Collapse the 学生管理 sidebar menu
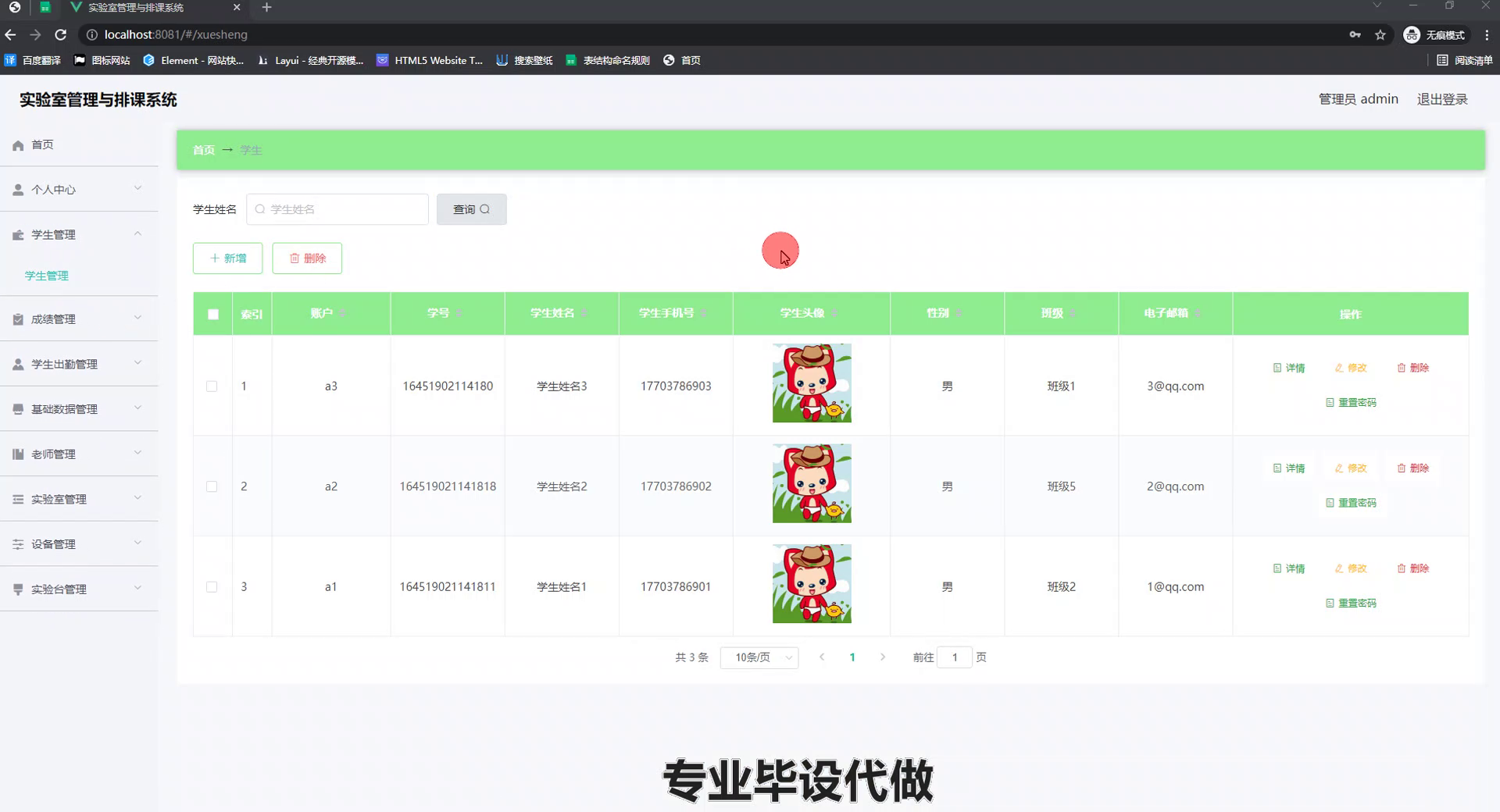The height and width of the screenshot is (812, 1500). click(78, 234)
